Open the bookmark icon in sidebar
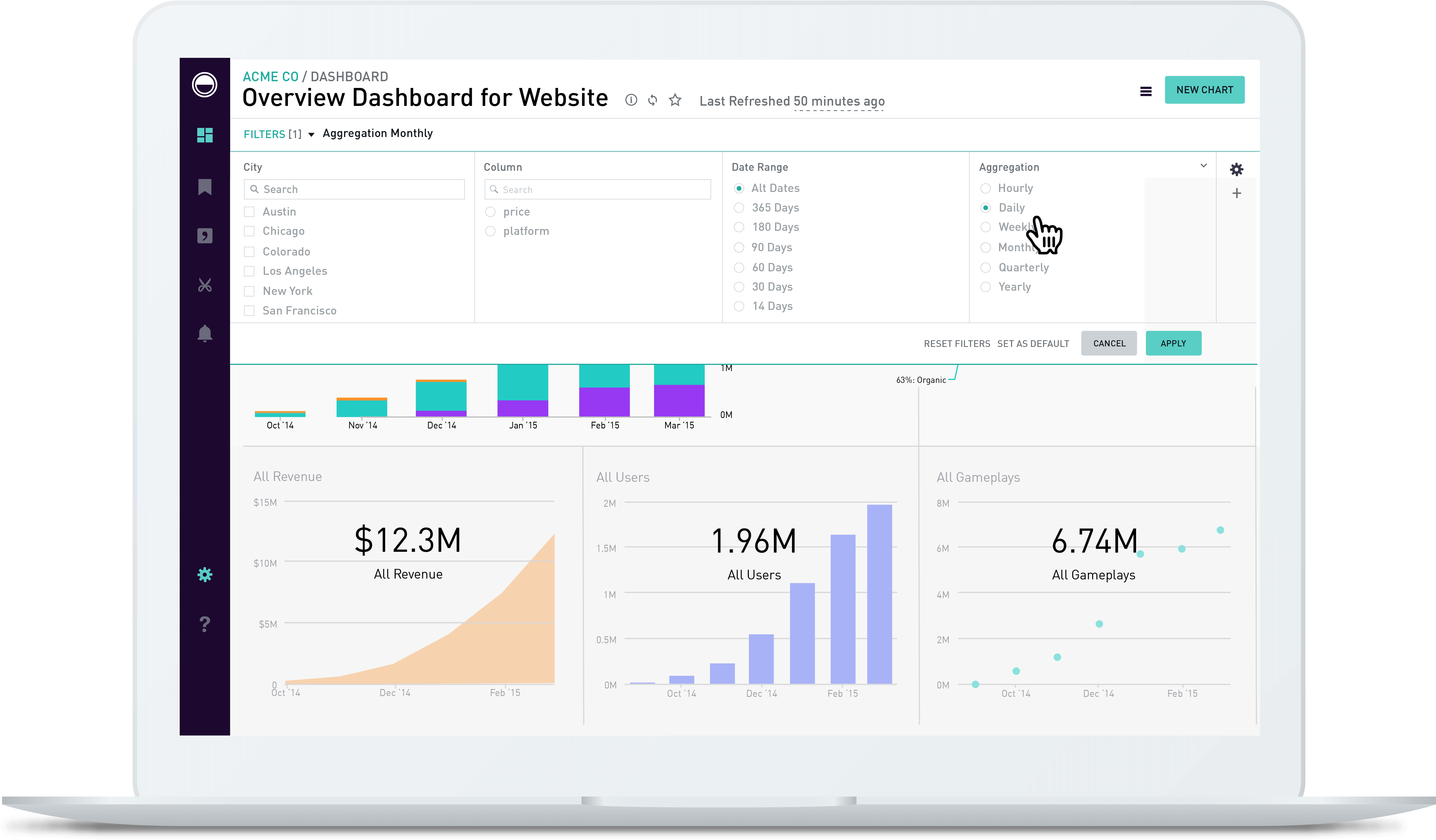 [205, 187]
